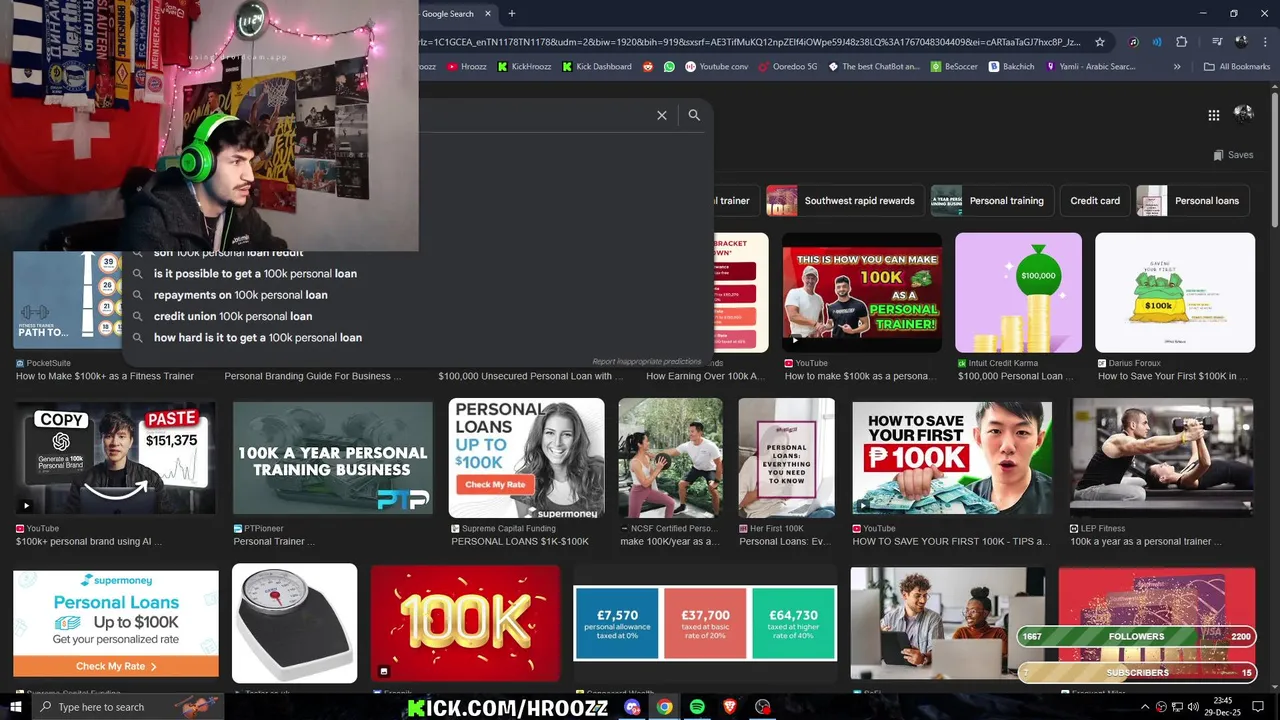Open the KickHroozz bookmark

click(523, 67)
